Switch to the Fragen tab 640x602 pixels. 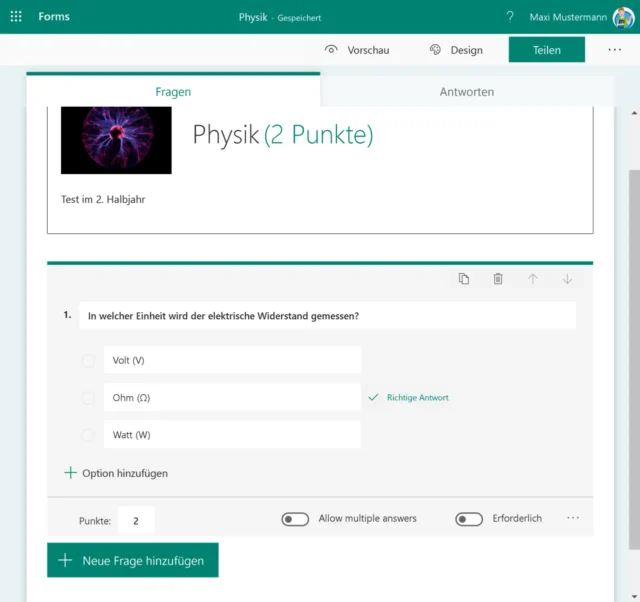click(x=173, y=92)
